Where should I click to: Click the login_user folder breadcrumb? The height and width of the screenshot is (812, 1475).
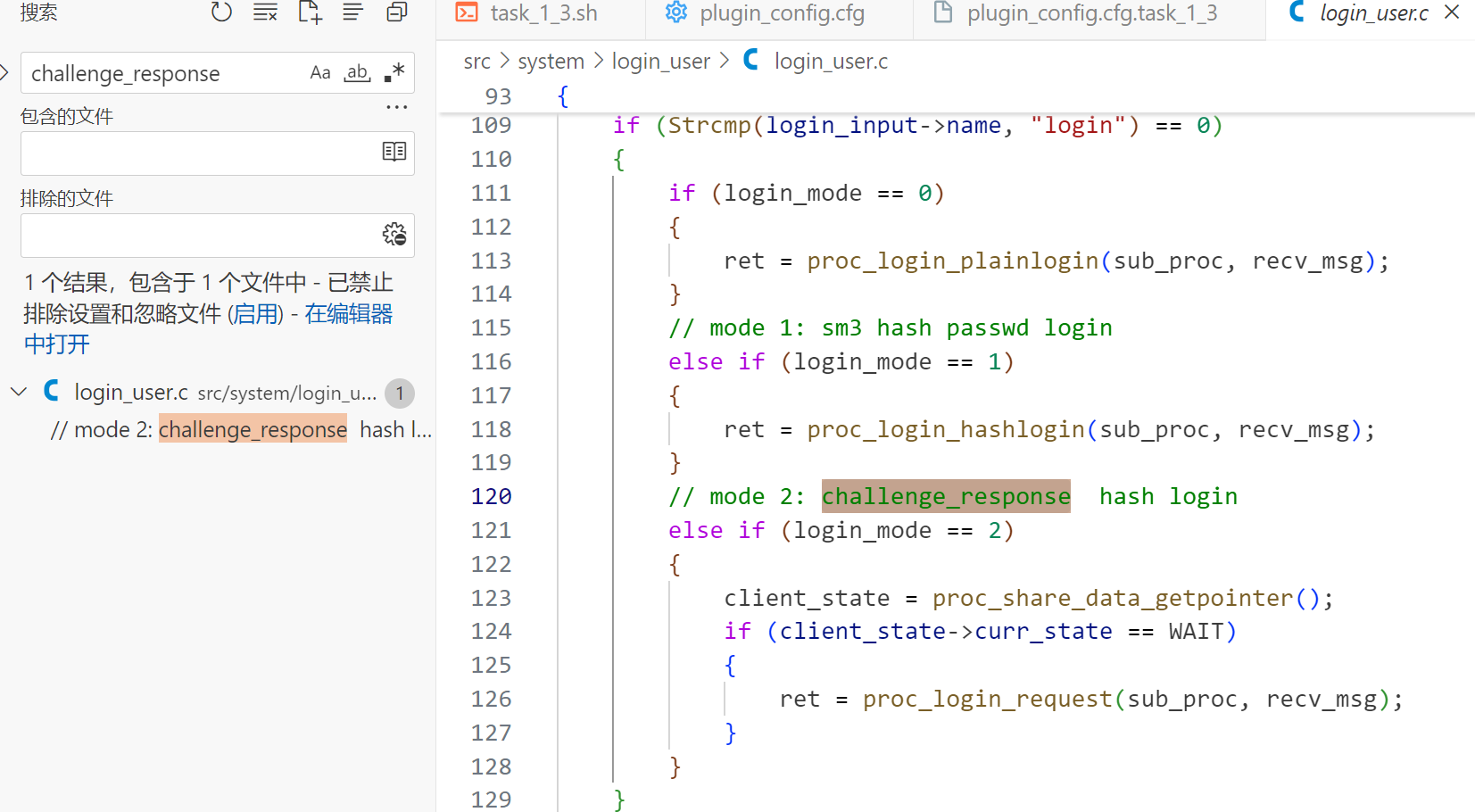pos(660,62)
